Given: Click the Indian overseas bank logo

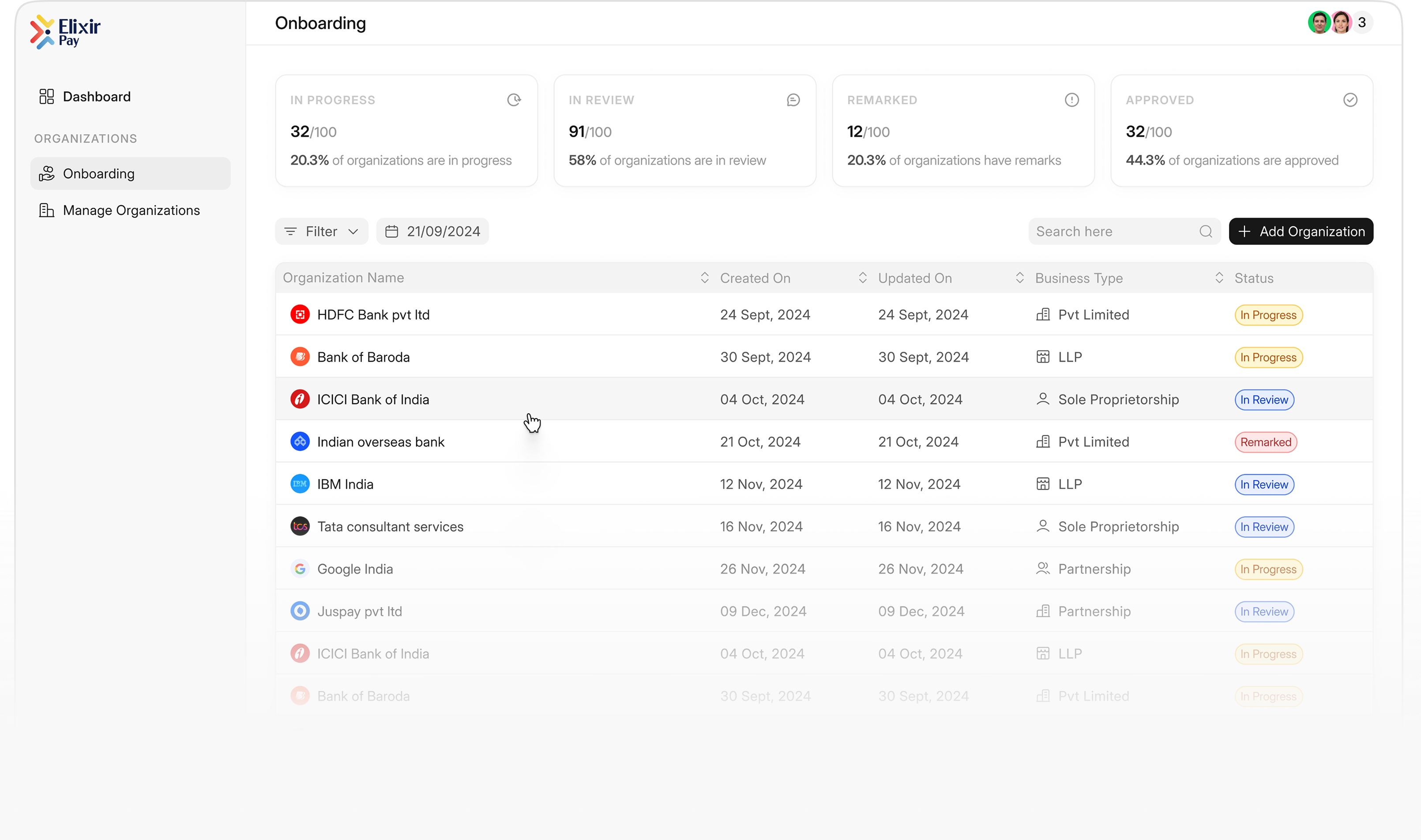Looking at the screenshot, I should pyautogui.click(x=300, y=442).
